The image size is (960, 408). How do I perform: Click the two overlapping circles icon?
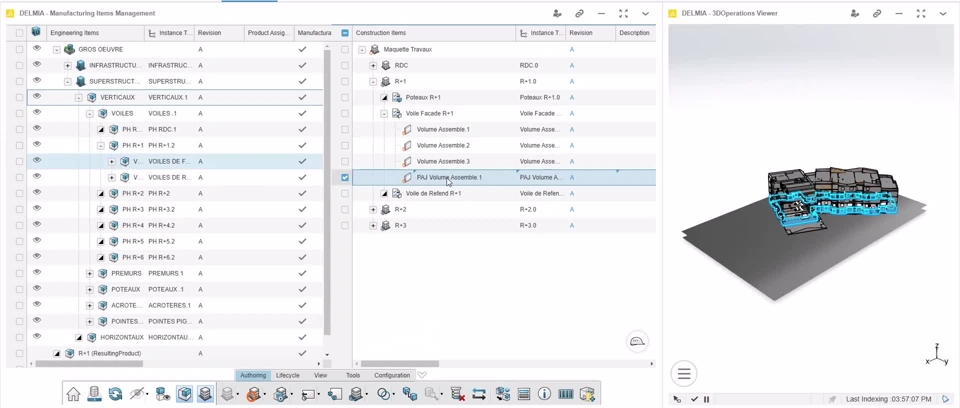coord(384,394)
